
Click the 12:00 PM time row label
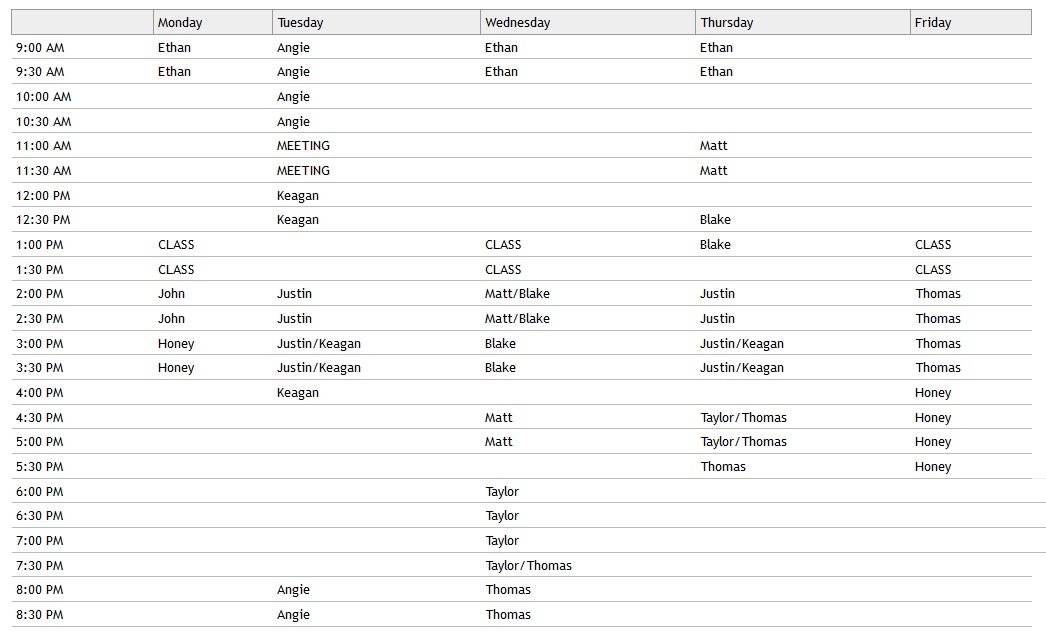pyautogui.click(x=43, y=196)
